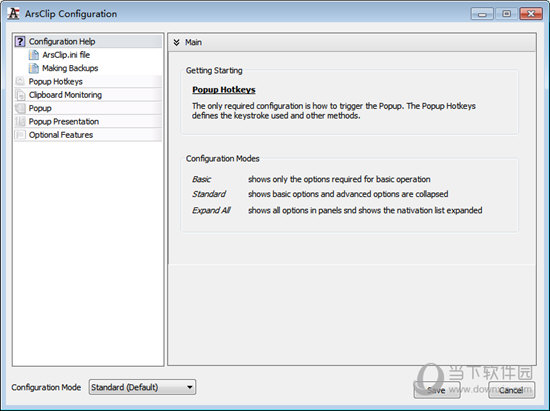The image size is (550, 411).
Task: Click the Getting Starting group heading
Action: (x=214, y=70)
